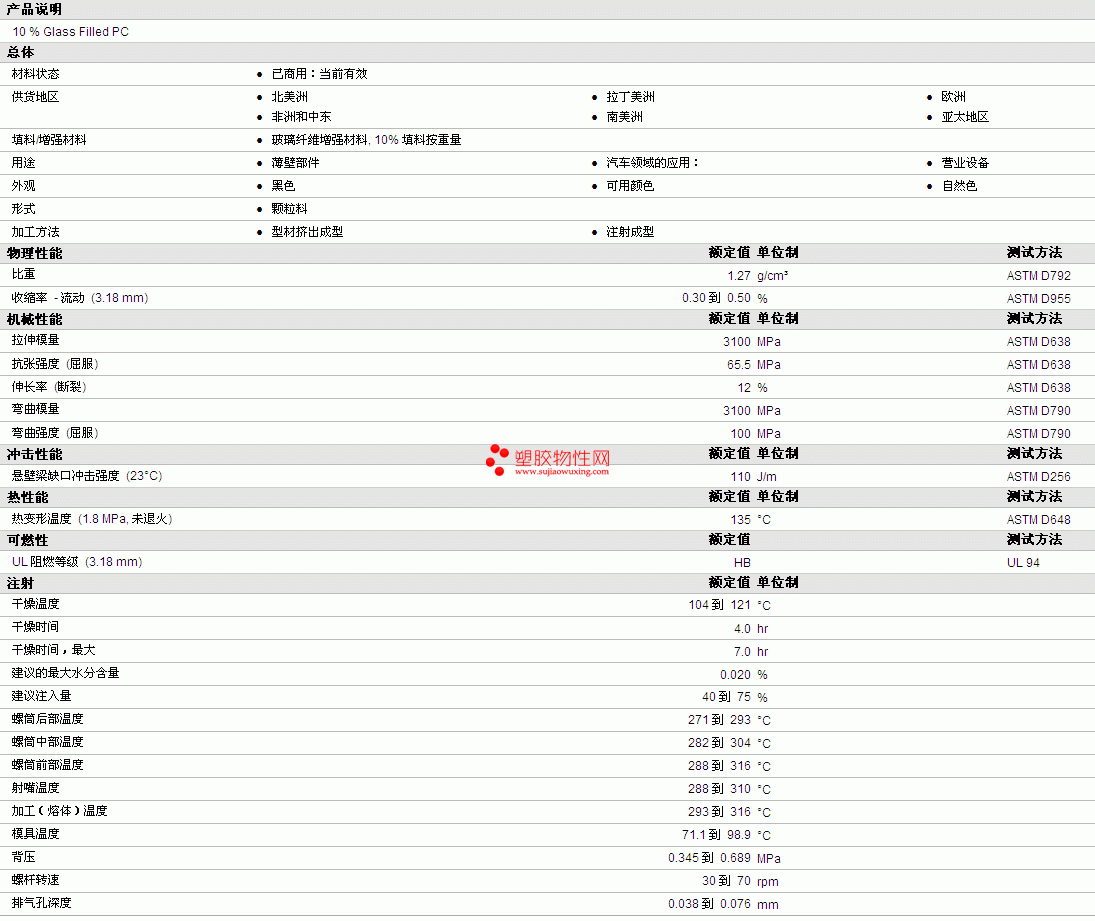This screenshot has height=921, width=1095.
Task: Select 螺杆转速 value '30 到 70'
Action: coord(726,881)
